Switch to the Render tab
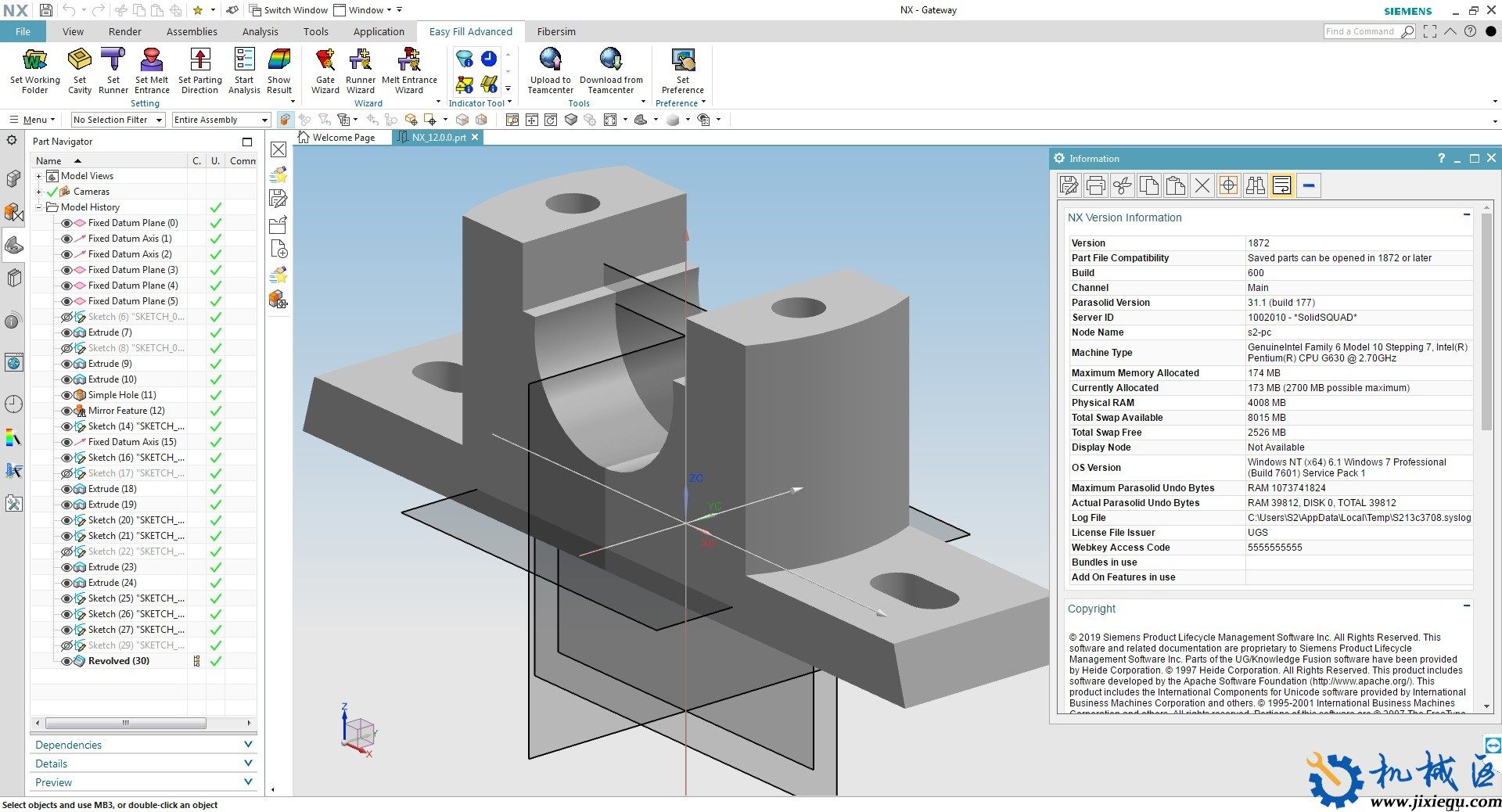The height and width of the screenshot is (812, 1502). point(125,31)
